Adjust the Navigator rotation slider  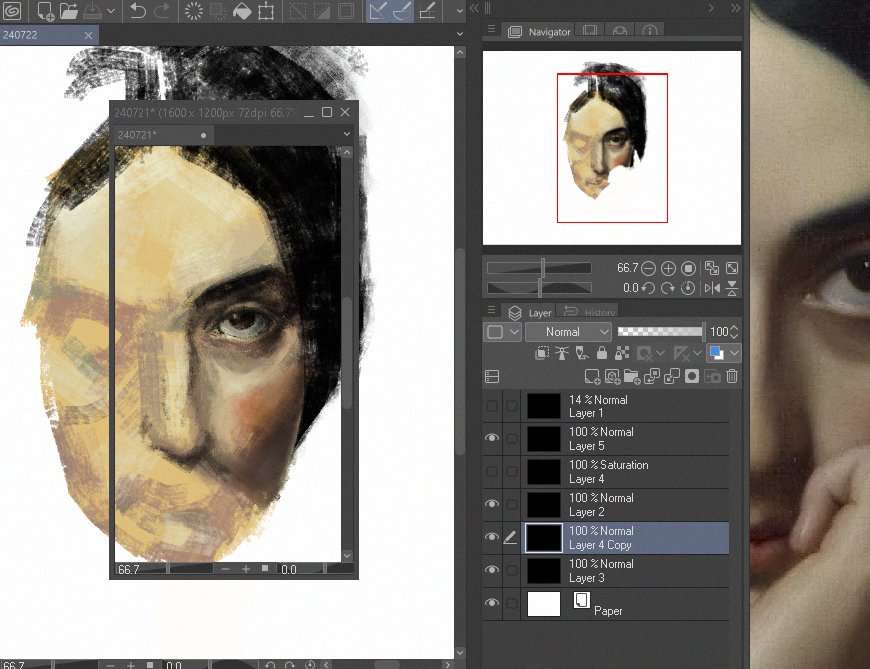tap(539, 288)
